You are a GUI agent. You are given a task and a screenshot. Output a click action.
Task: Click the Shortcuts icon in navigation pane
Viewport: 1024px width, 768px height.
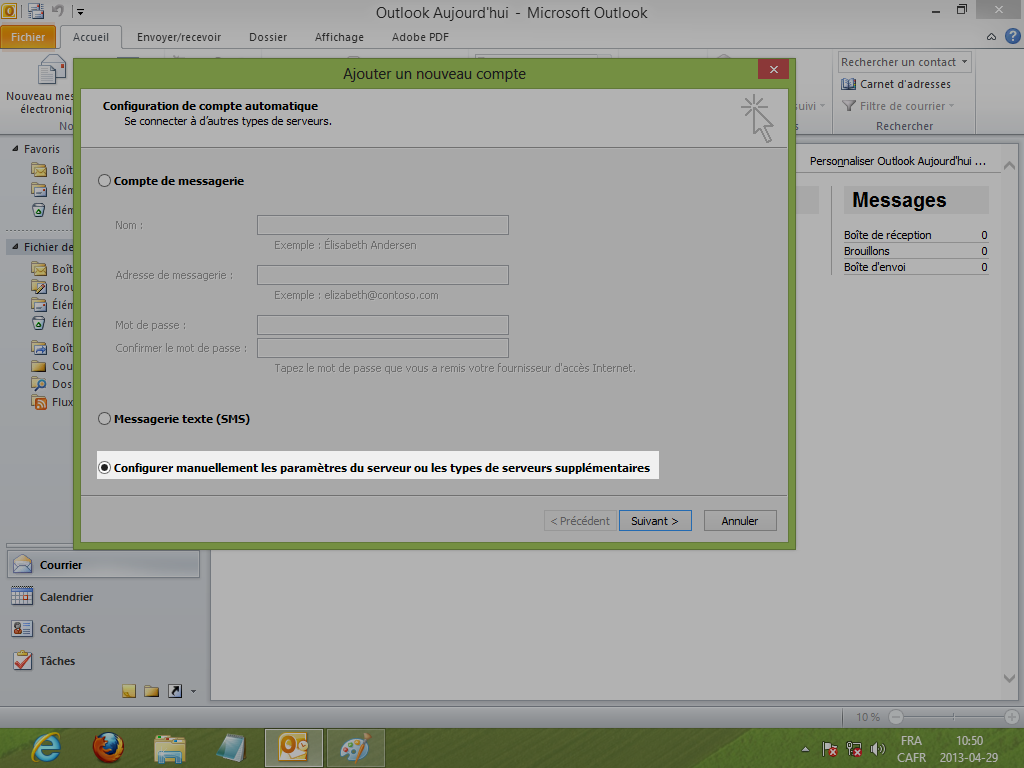[x=175, y=691]
